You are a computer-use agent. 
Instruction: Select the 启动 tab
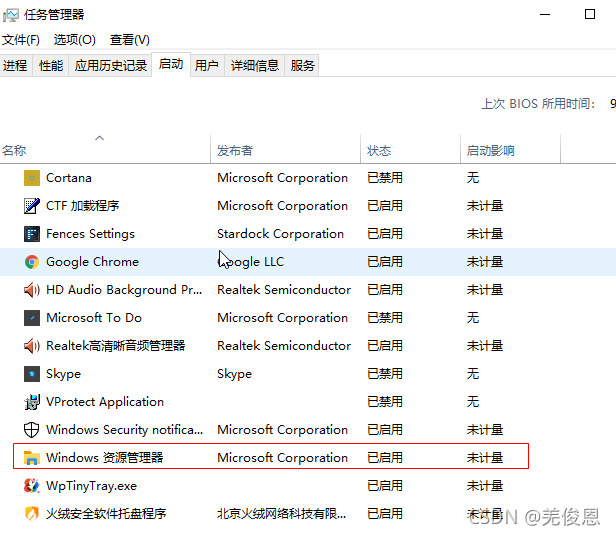(171, 64)
